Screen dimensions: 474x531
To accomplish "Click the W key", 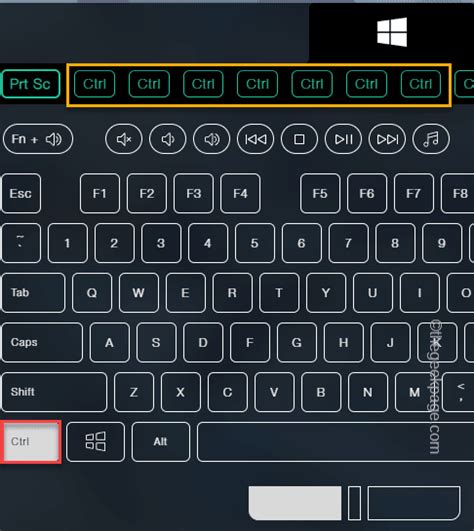I will [x=139, y=293].
